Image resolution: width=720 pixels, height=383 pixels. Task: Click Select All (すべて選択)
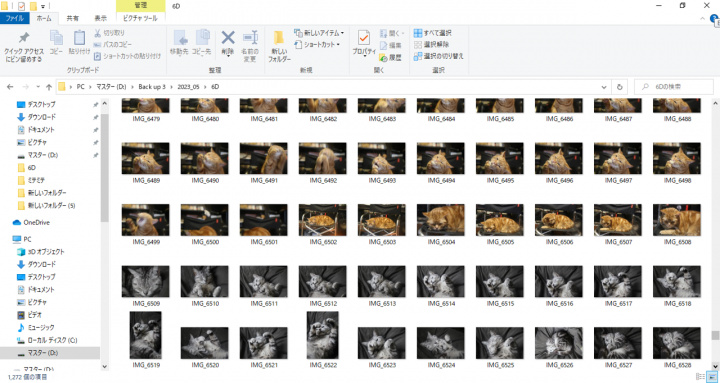433,33
